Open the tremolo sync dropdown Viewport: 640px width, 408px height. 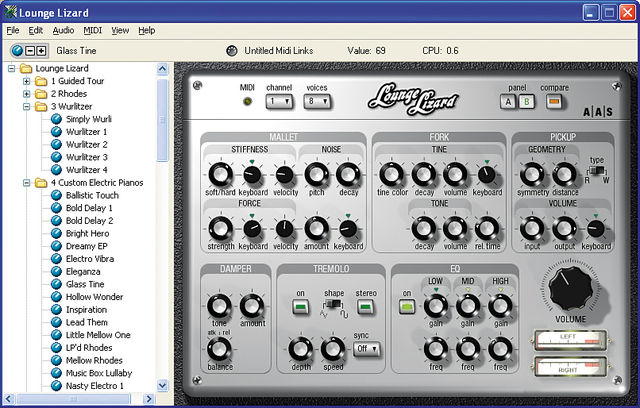[367, 349]
